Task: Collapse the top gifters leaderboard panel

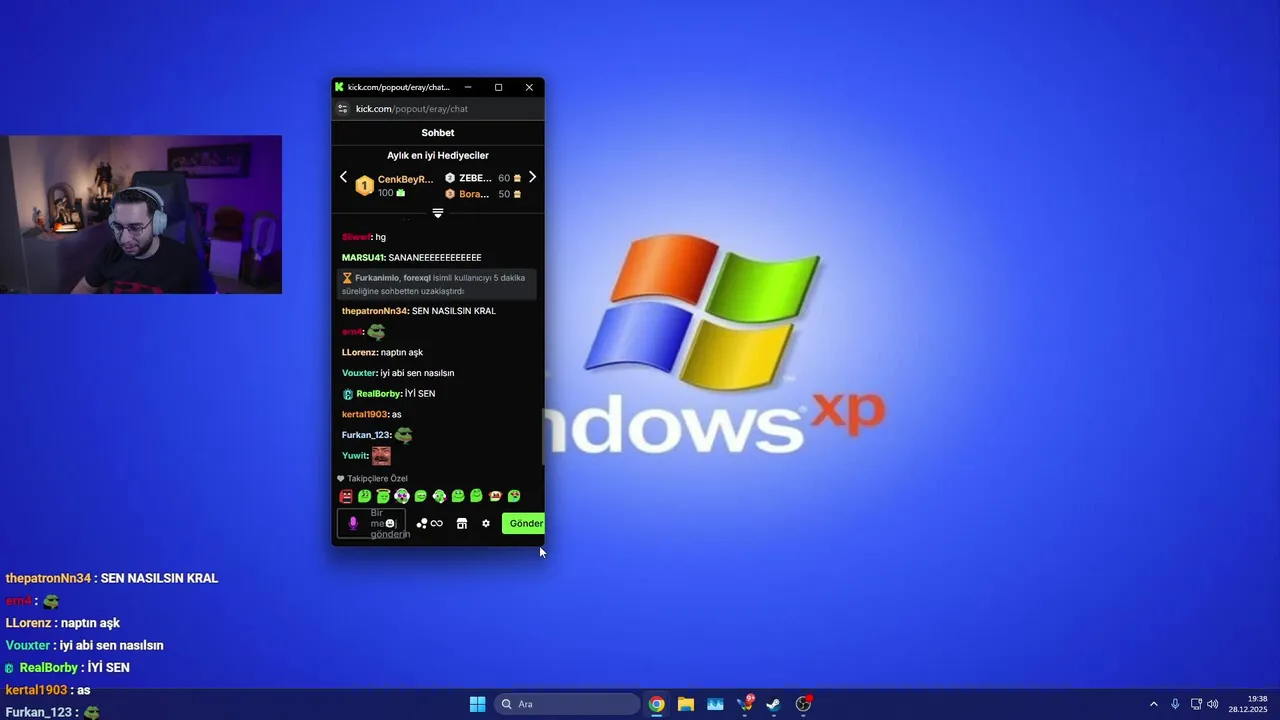Action: coord(438,213)
